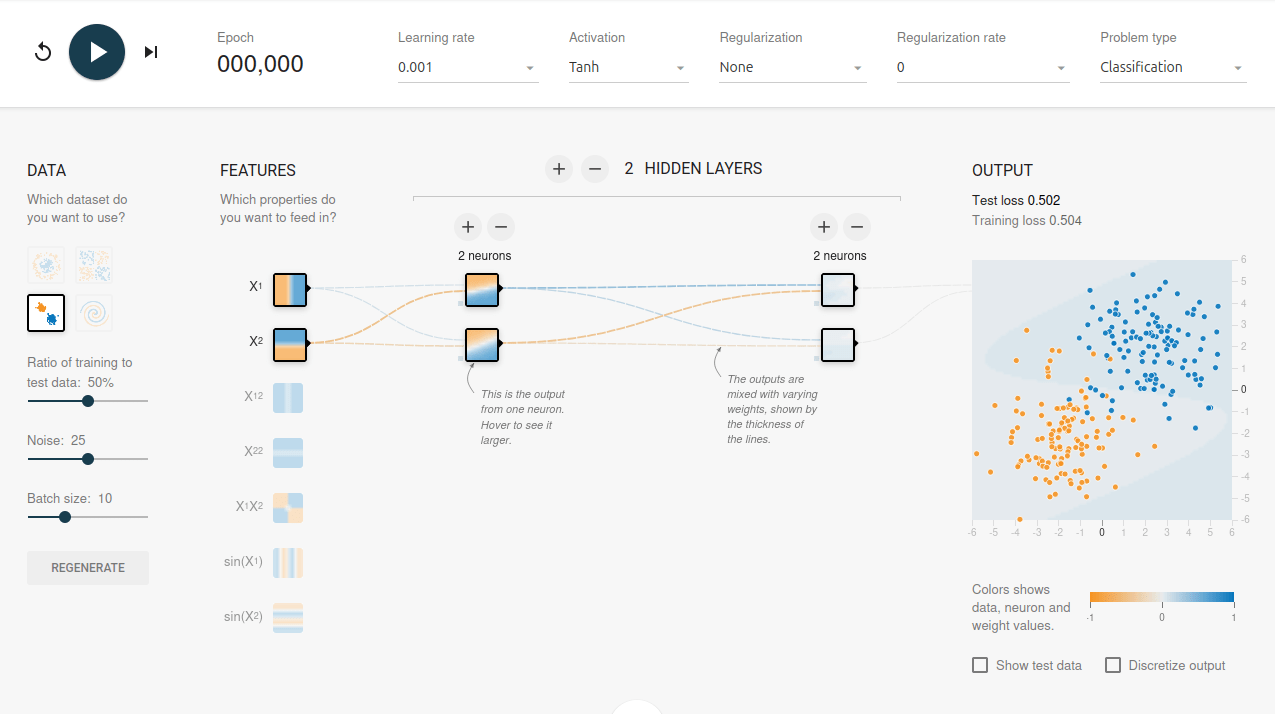Remove a hidden layer with minus icon

coord(595,169)
